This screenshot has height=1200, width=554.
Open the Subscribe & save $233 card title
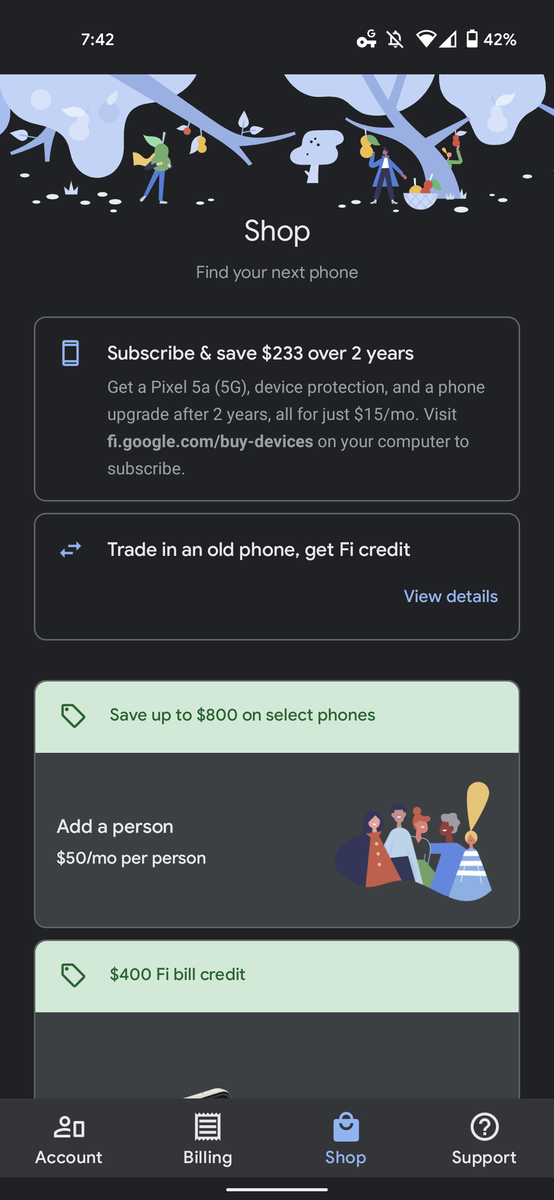[260, 353]
